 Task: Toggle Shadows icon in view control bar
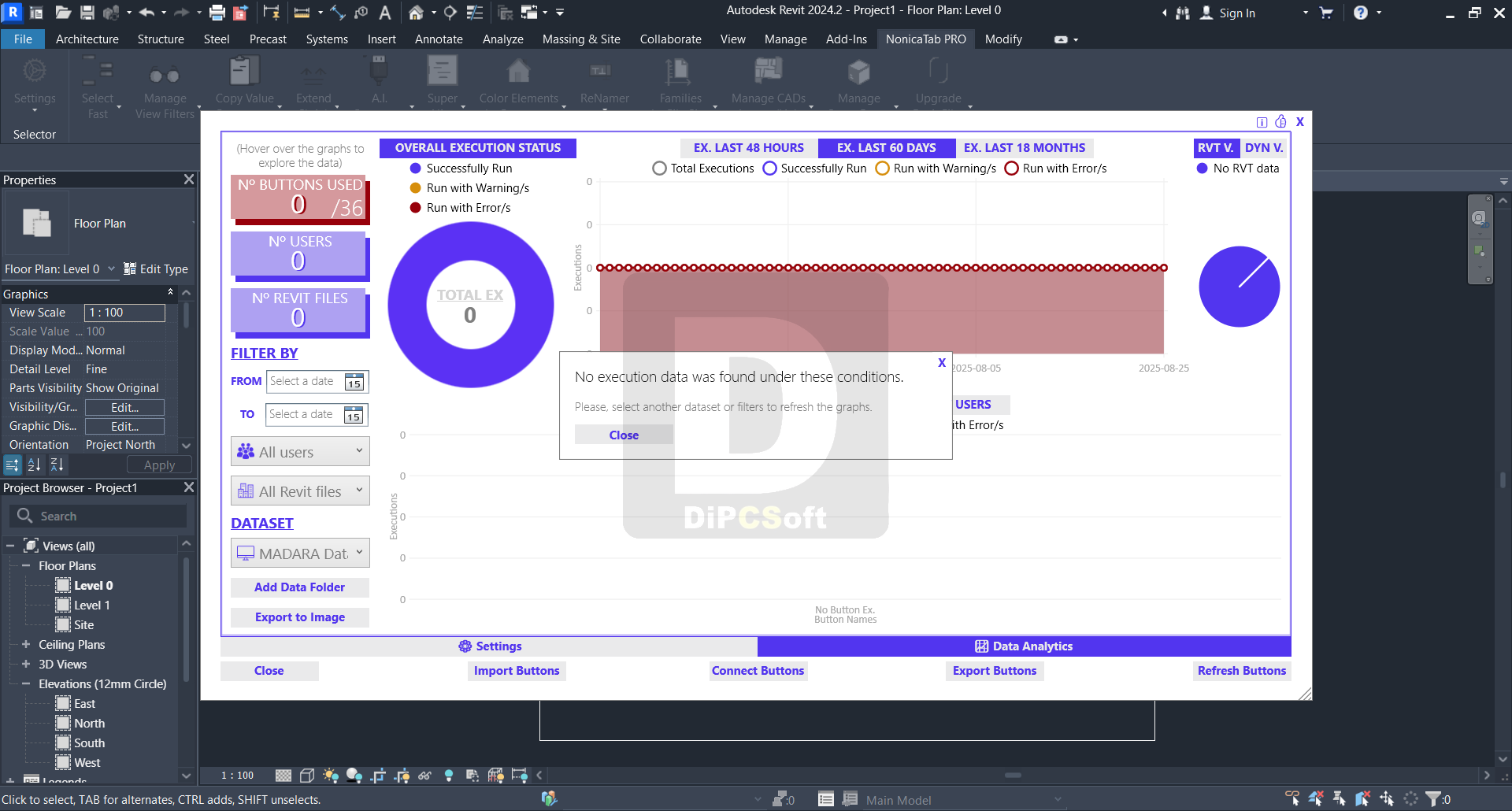point(354,776)
